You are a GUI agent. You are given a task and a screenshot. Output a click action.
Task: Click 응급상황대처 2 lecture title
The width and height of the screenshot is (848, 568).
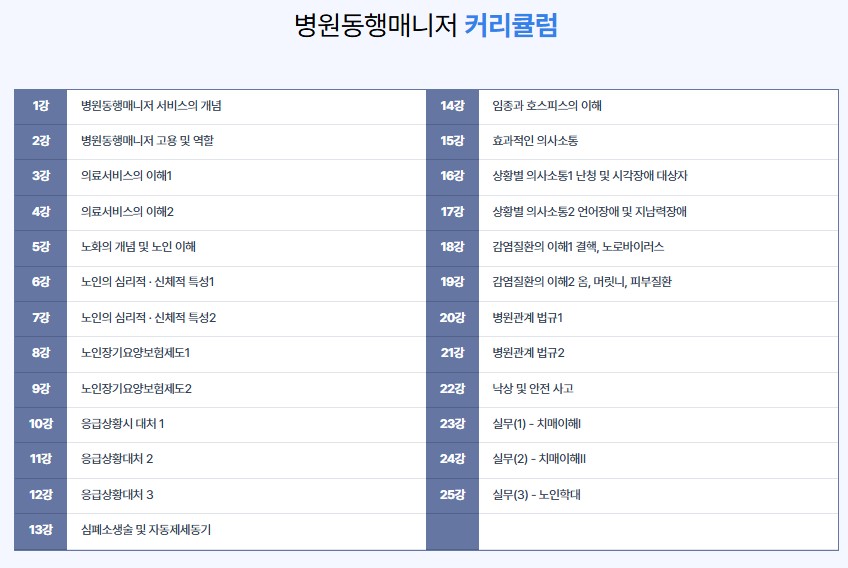(117, 459)
